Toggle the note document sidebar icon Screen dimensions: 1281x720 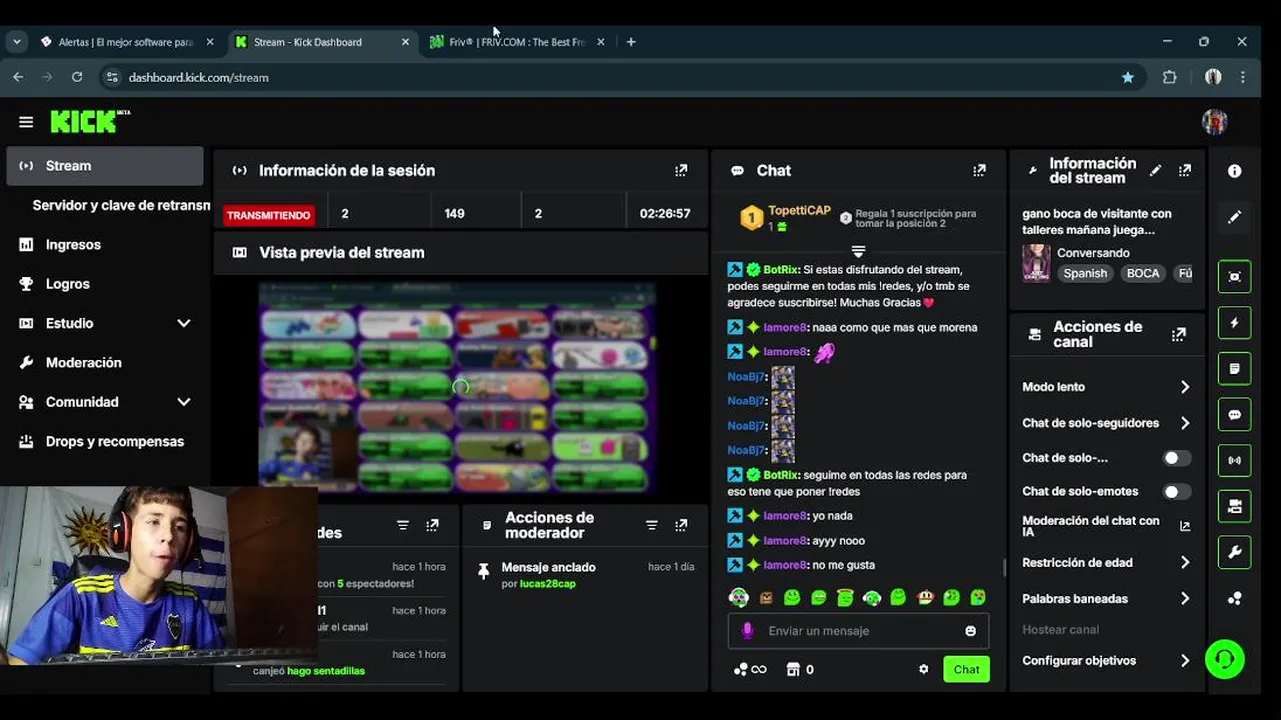click(1235, 369)
